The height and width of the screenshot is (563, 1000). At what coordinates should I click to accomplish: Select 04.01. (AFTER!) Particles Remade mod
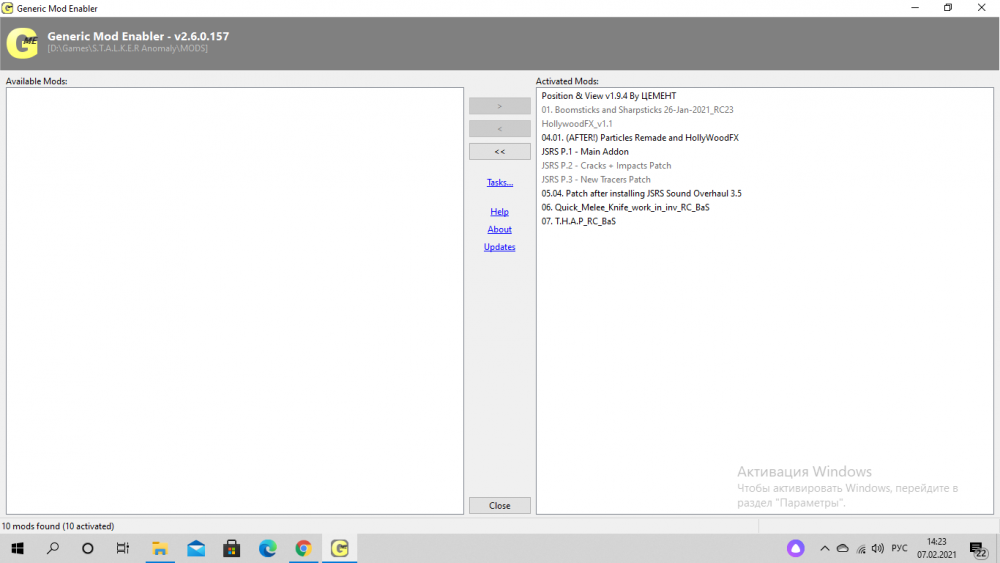coord(640,138)
